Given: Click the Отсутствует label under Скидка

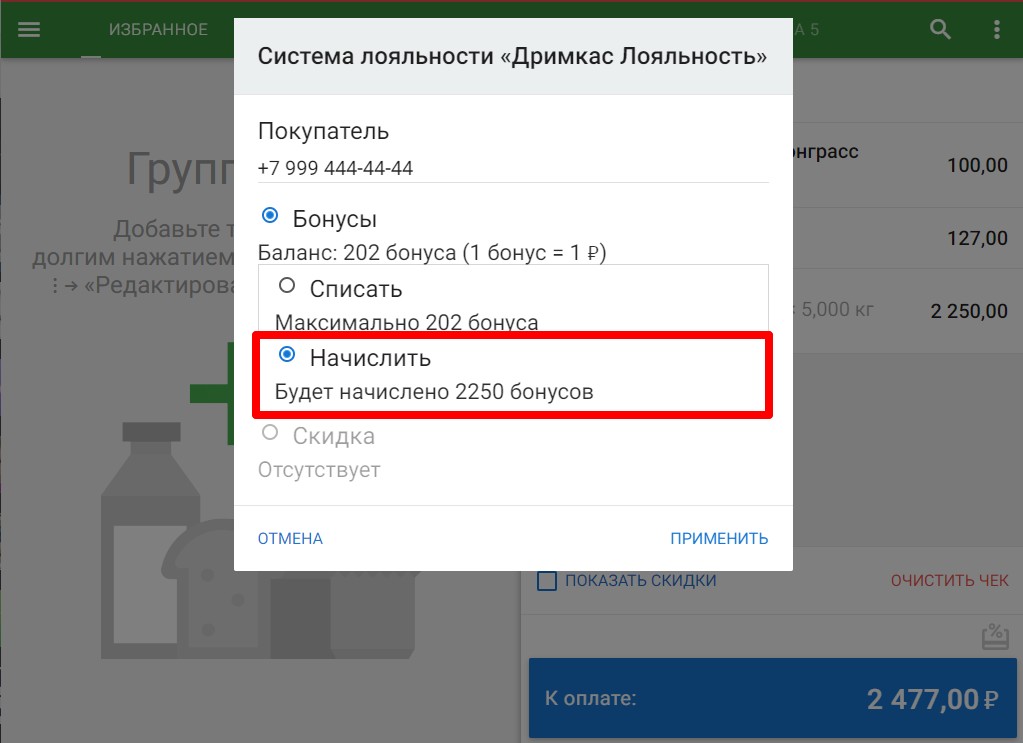Looking at the screenshot, I should (x=319, y=470).
